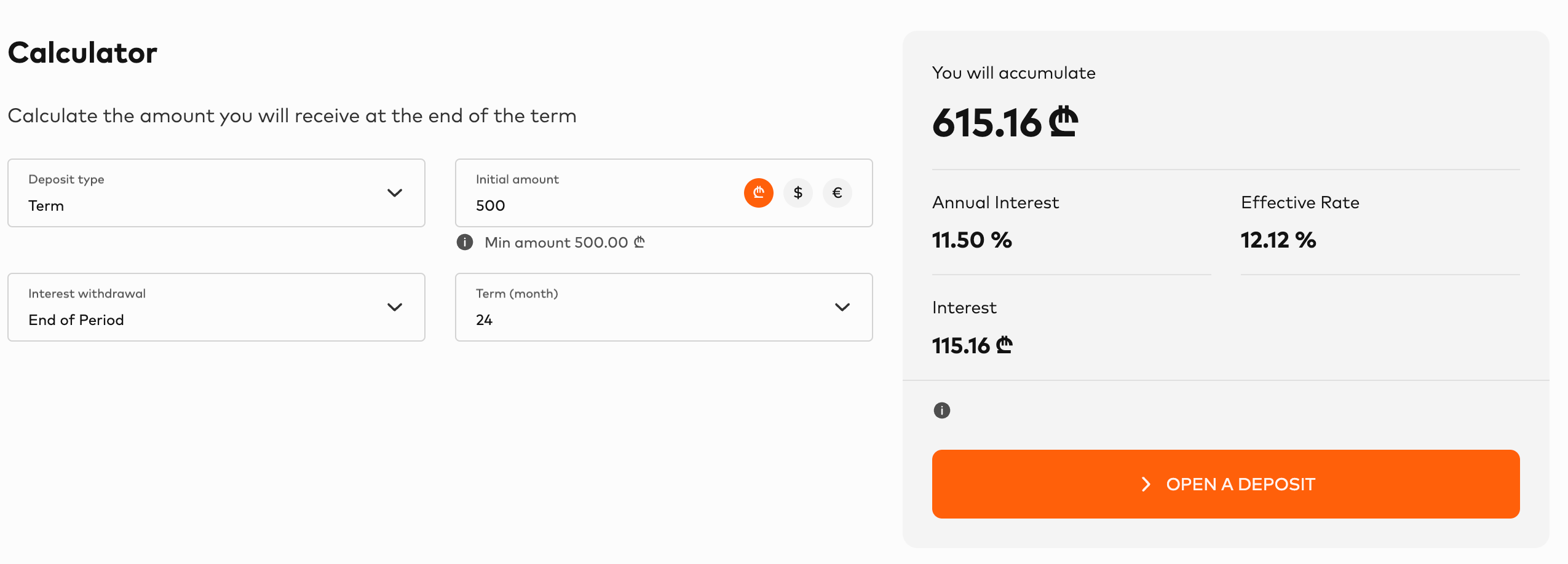Click the Deposit type chevron arrow
This screenshot has width=1568, height=564.
[x=395, y=193]
